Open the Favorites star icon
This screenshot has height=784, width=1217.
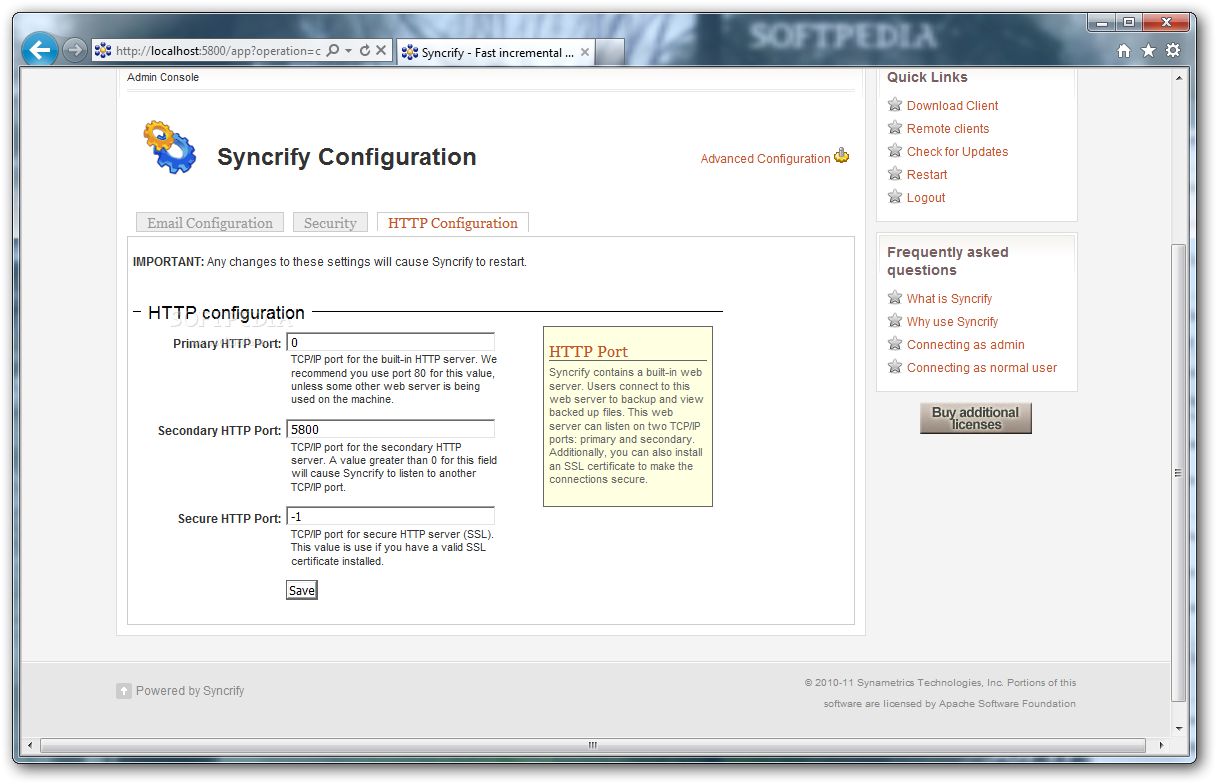1148,51
